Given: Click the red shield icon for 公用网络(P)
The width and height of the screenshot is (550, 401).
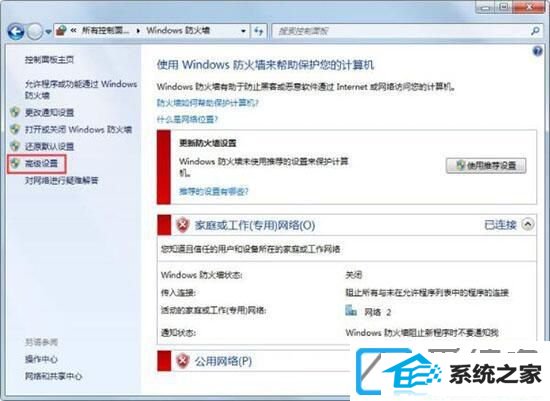Looking at the screenshot, I should pyautogui.click(x=182, y=361).
